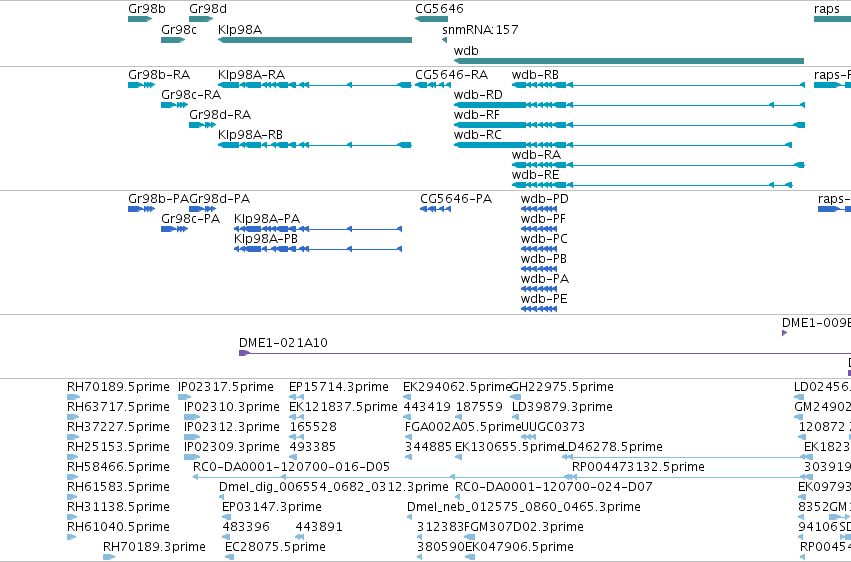
Task: Select the wdb-PF protein feature
Action: tap(539, 229)
